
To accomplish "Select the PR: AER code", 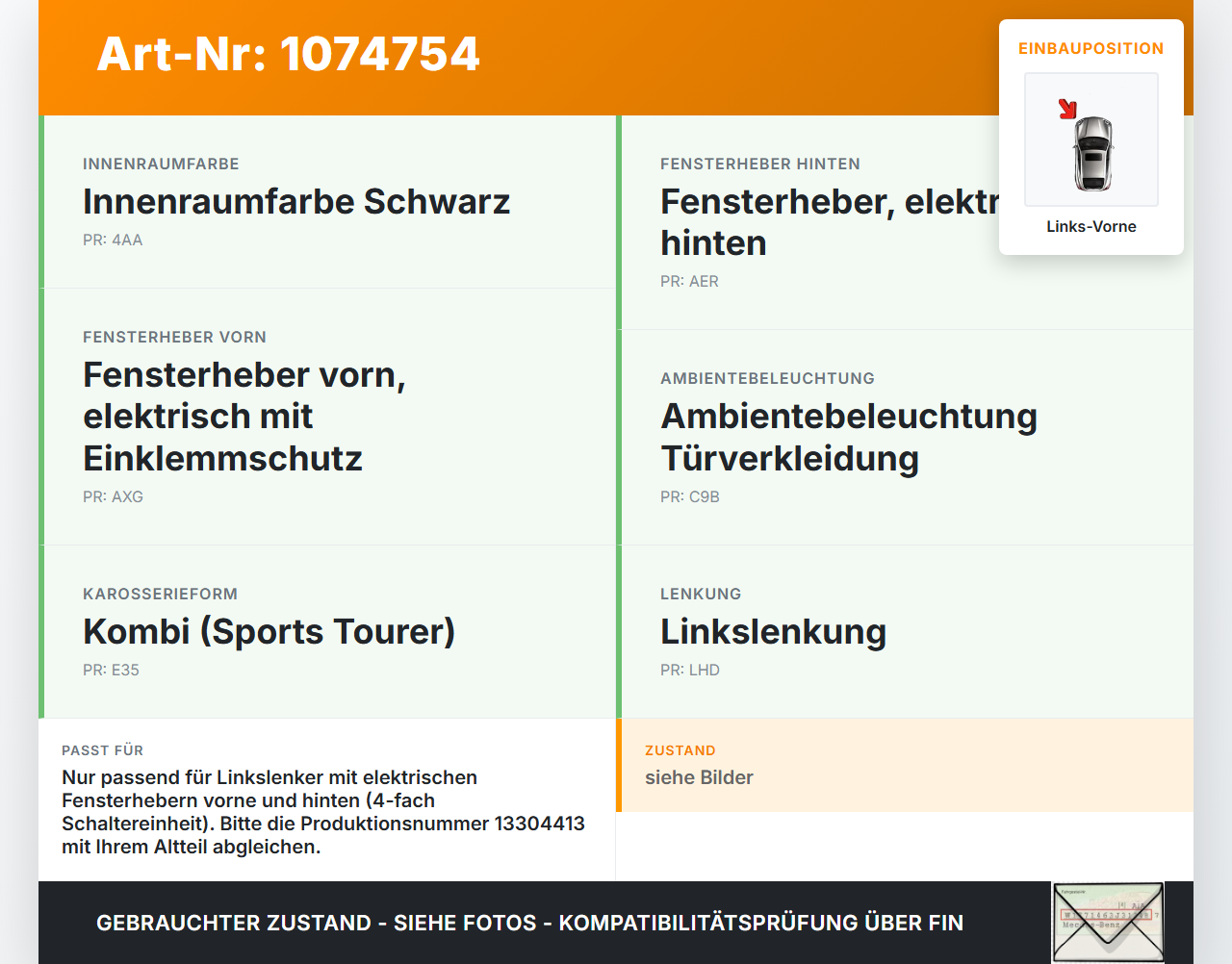I will click(x=689, y=281).
